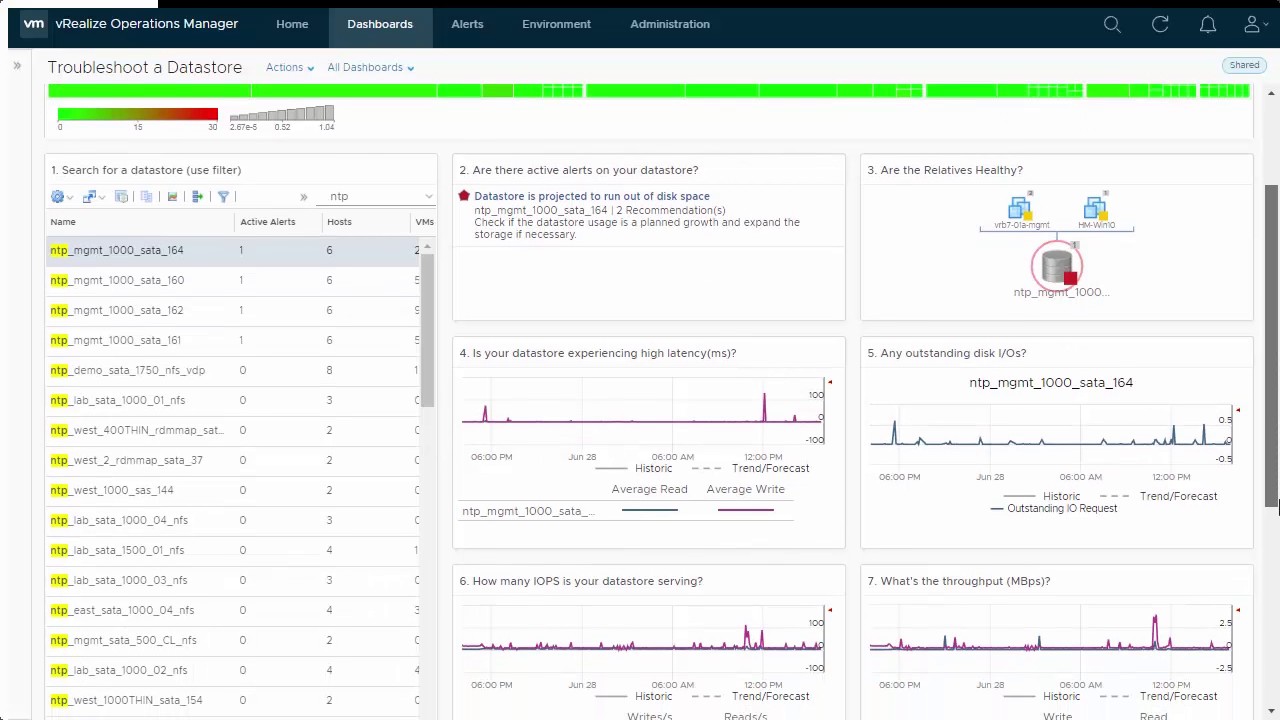Select ntp_demo_sata_1750_nfs_vdp datastore row
The width and height of the screenshot is (1280, 720).
(128, 370)
